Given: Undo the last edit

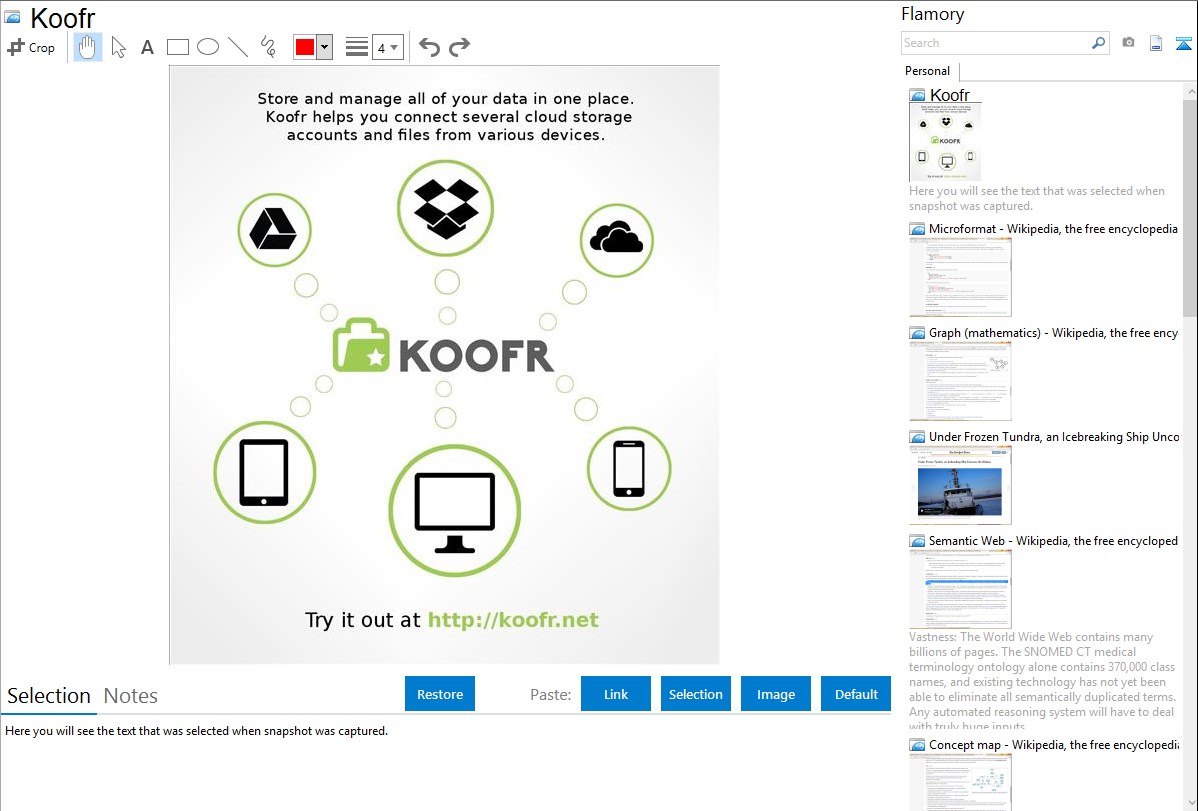Looking at the screenshot, I should click(429, 47).
